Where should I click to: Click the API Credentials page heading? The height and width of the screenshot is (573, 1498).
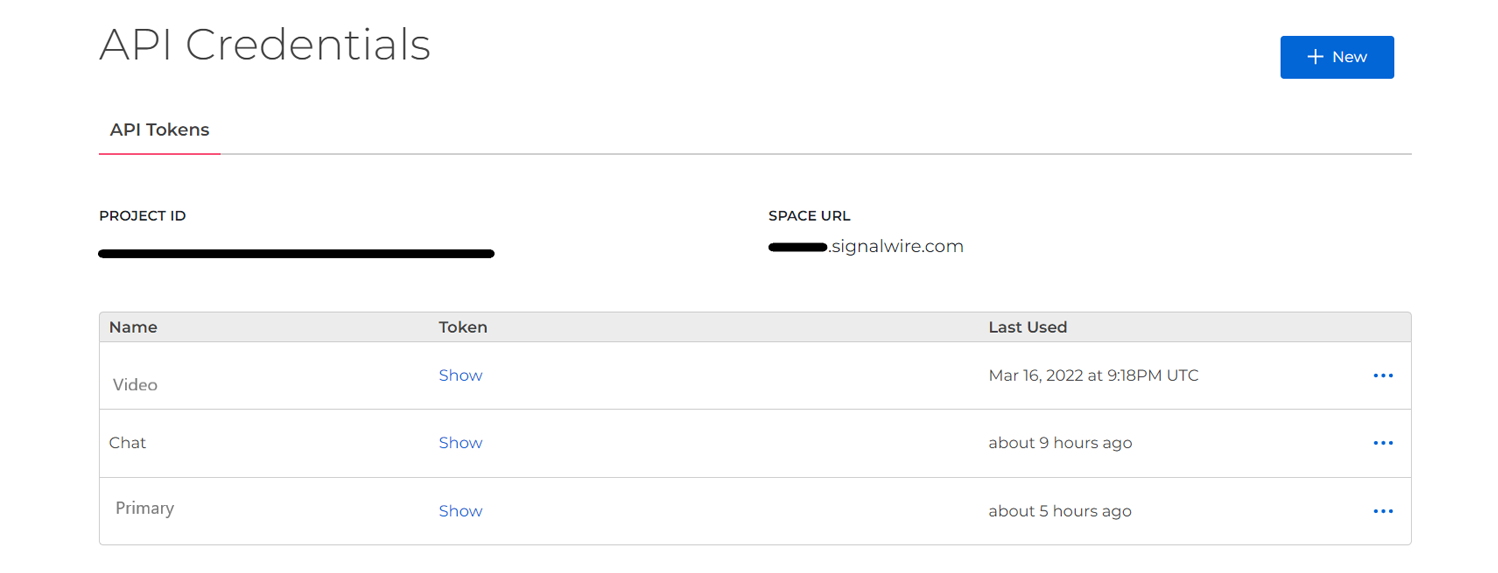click(265, 45)
